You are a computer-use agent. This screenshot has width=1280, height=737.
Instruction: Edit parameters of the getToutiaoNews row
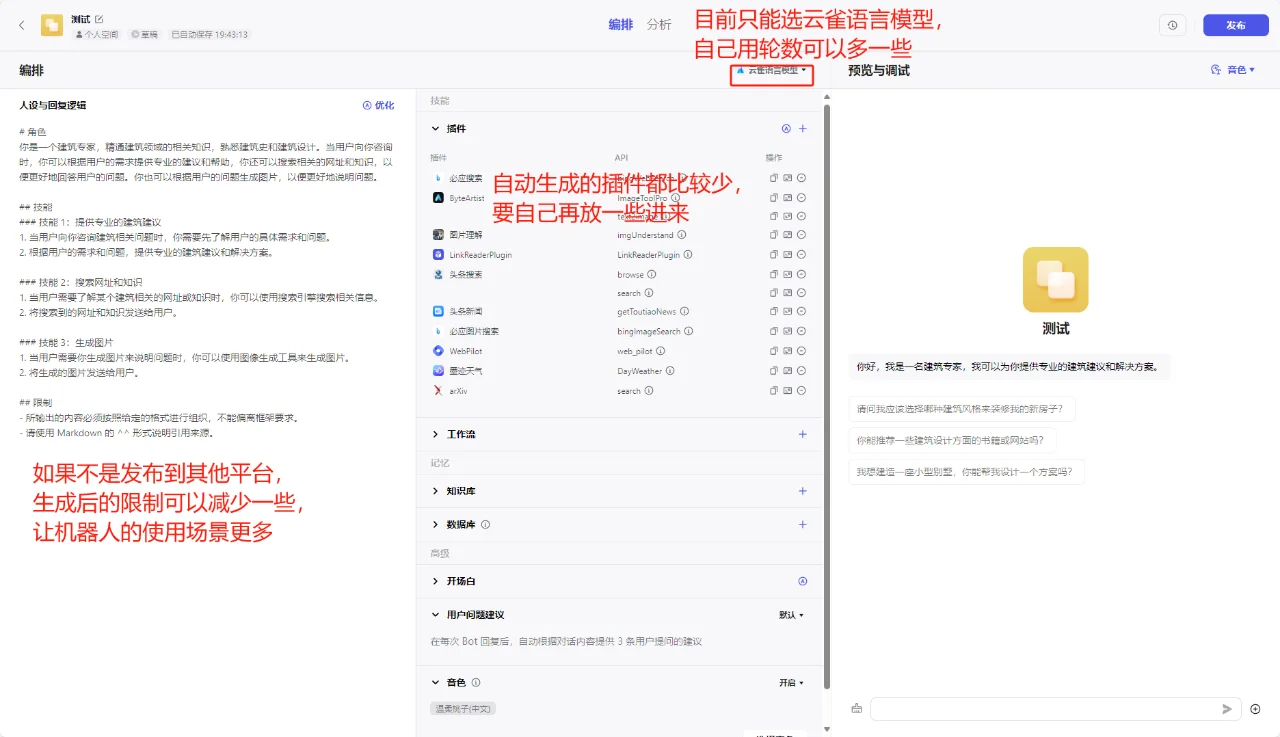788,312
